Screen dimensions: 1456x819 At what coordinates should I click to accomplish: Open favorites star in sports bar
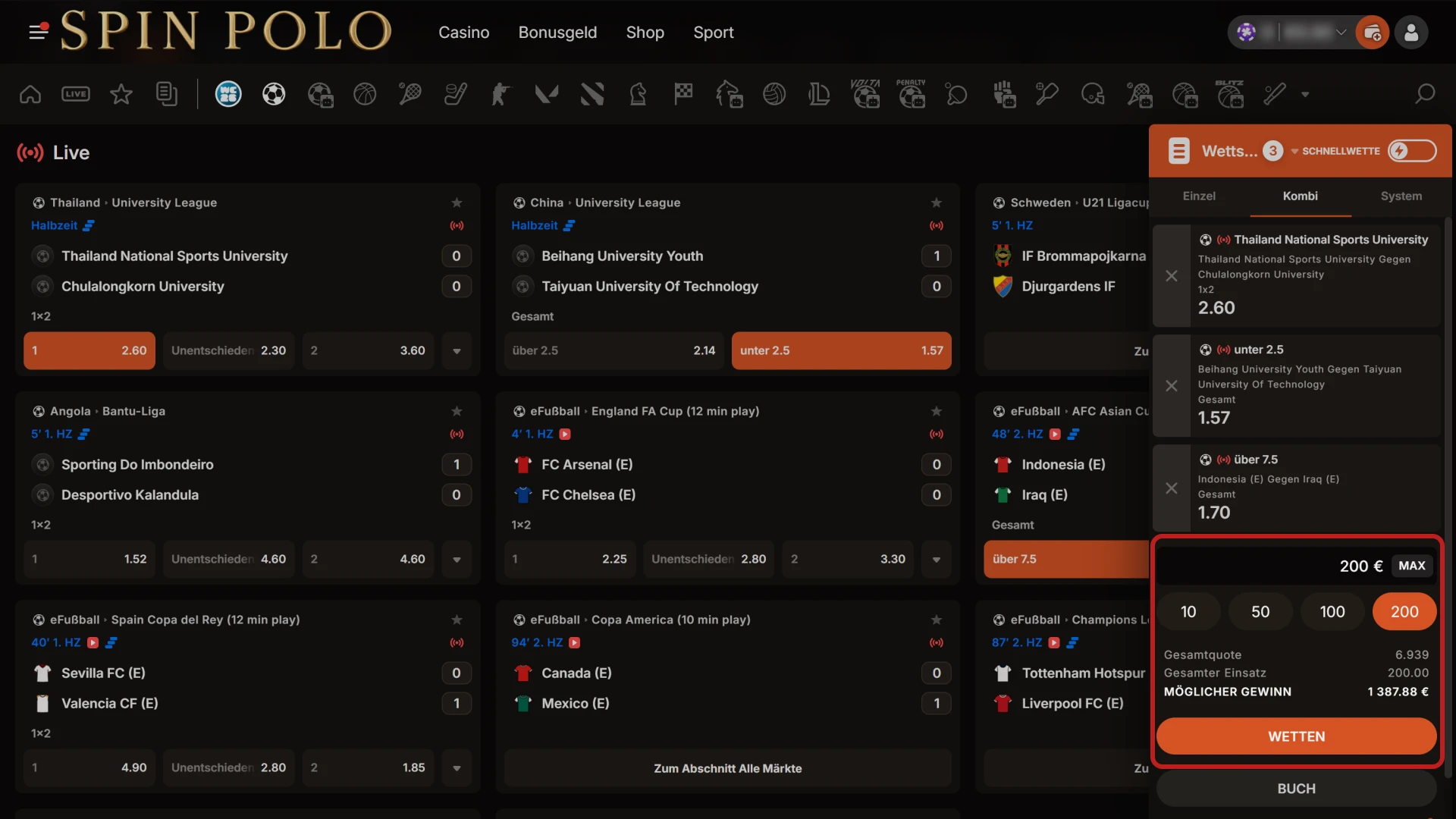point(121,94)
